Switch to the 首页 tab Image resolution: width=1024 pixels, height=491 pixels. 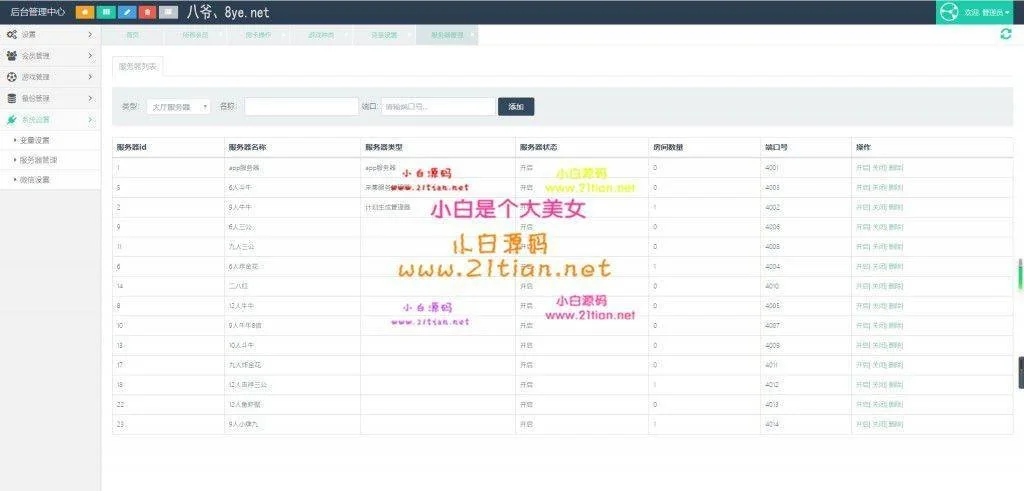pyautogui.click(x=132, y=35)
